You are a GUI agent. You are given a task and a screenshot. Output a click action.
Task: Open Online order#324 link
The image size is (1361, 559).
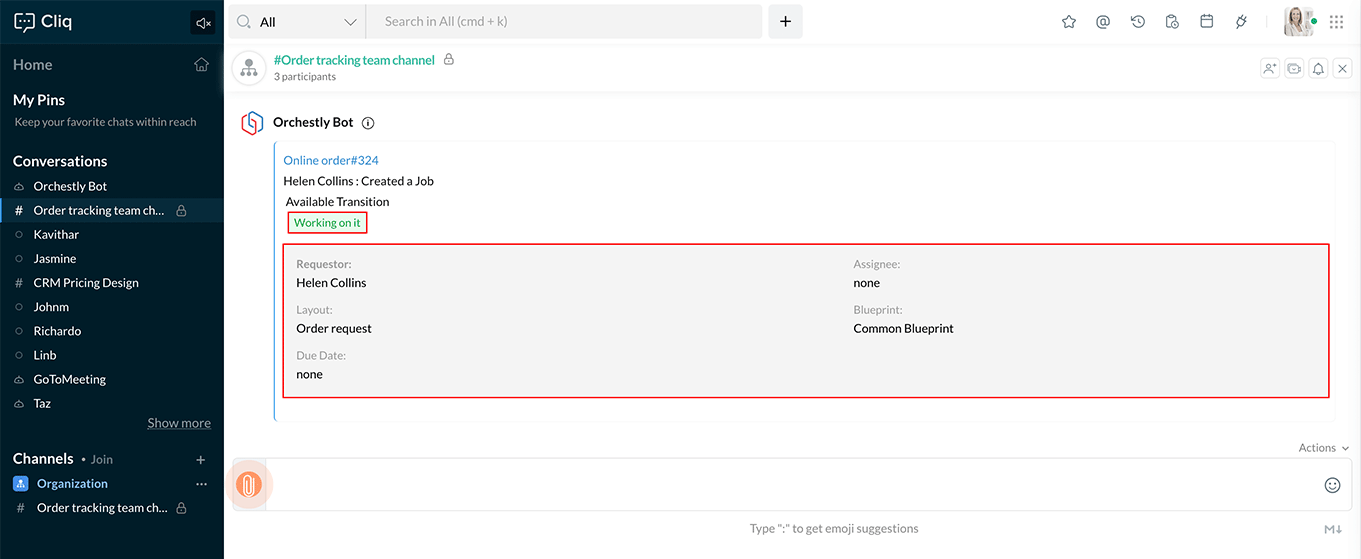point(331,161)
